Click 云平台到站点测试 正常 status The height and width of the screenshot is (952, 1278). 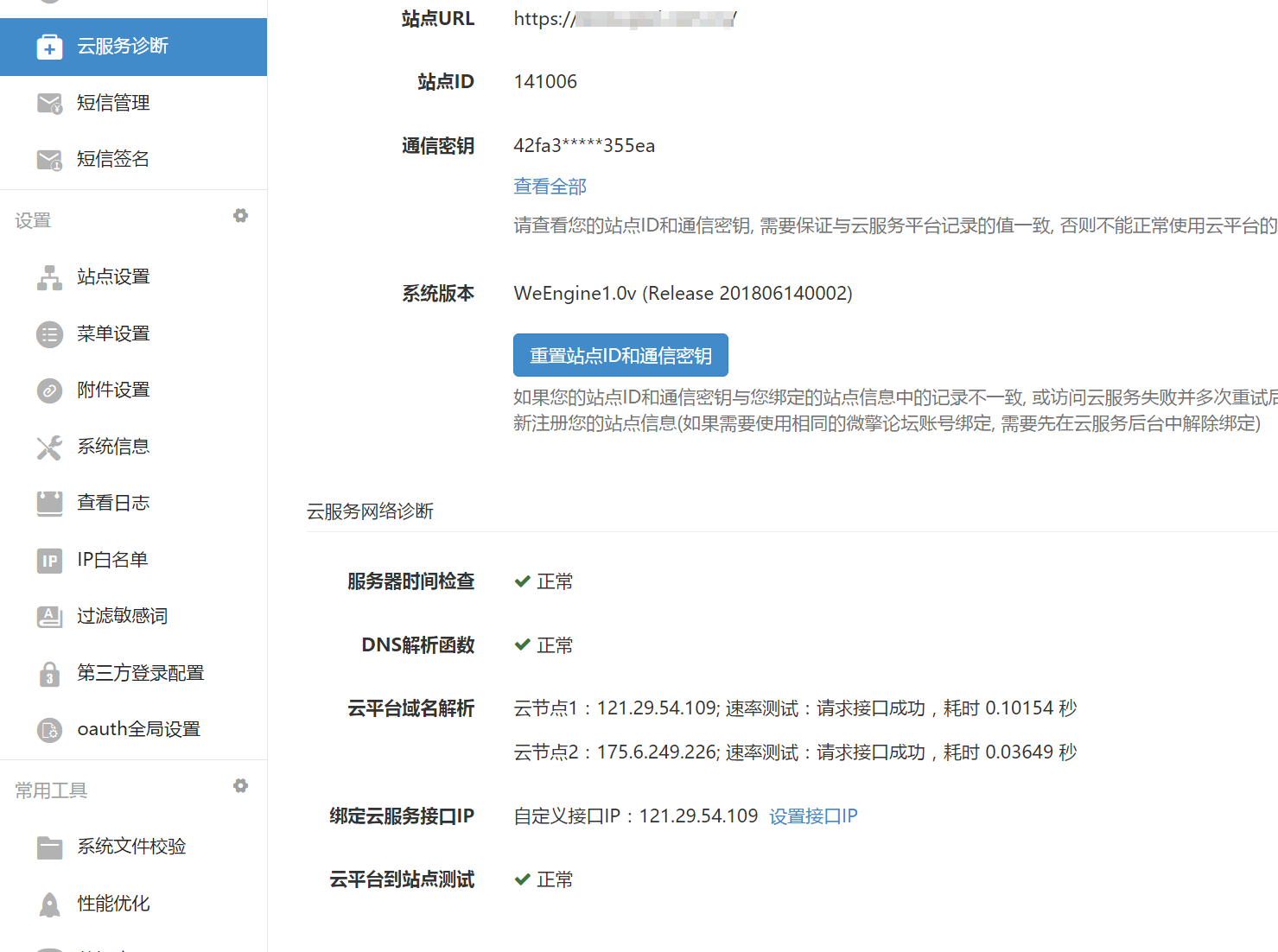click(544, 879)
